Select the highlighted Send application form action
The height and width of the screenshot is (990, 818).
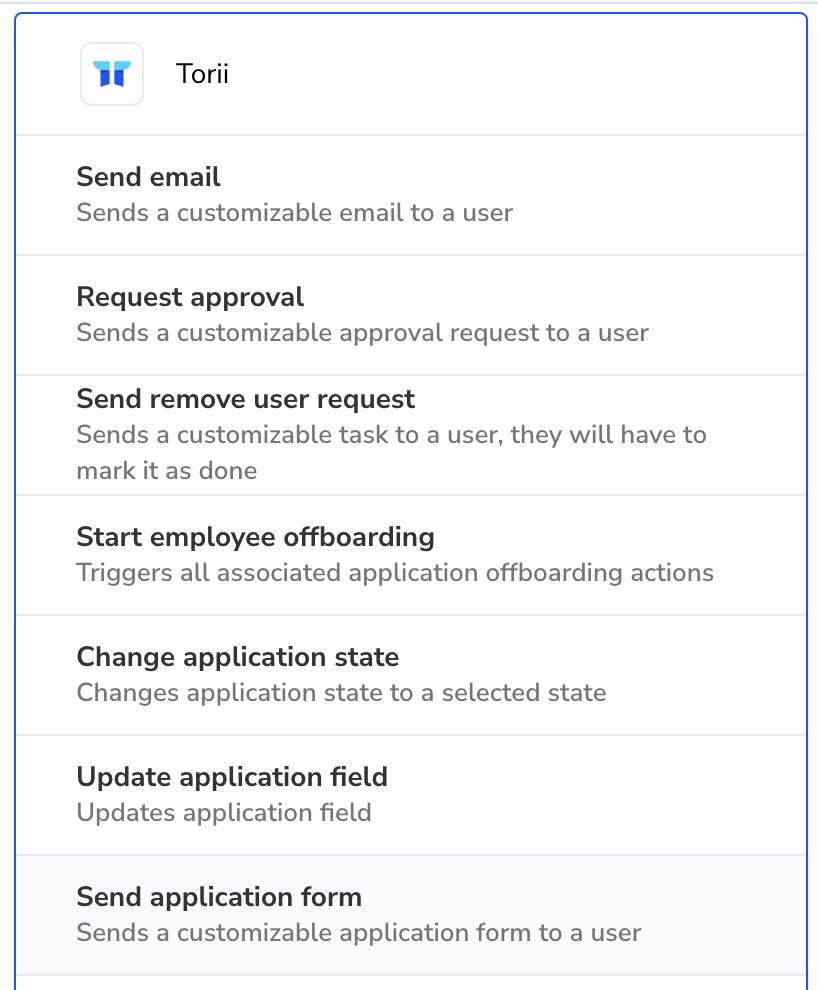pyautogui.click(x=411, y=915)
